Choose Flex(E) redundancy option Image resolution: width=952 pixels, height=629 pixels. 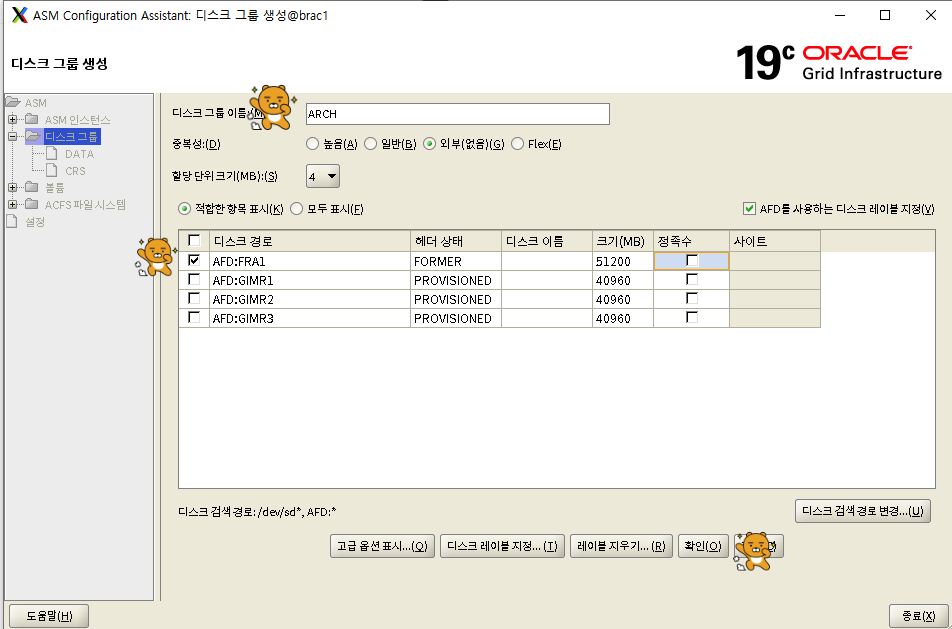(517, 144)
